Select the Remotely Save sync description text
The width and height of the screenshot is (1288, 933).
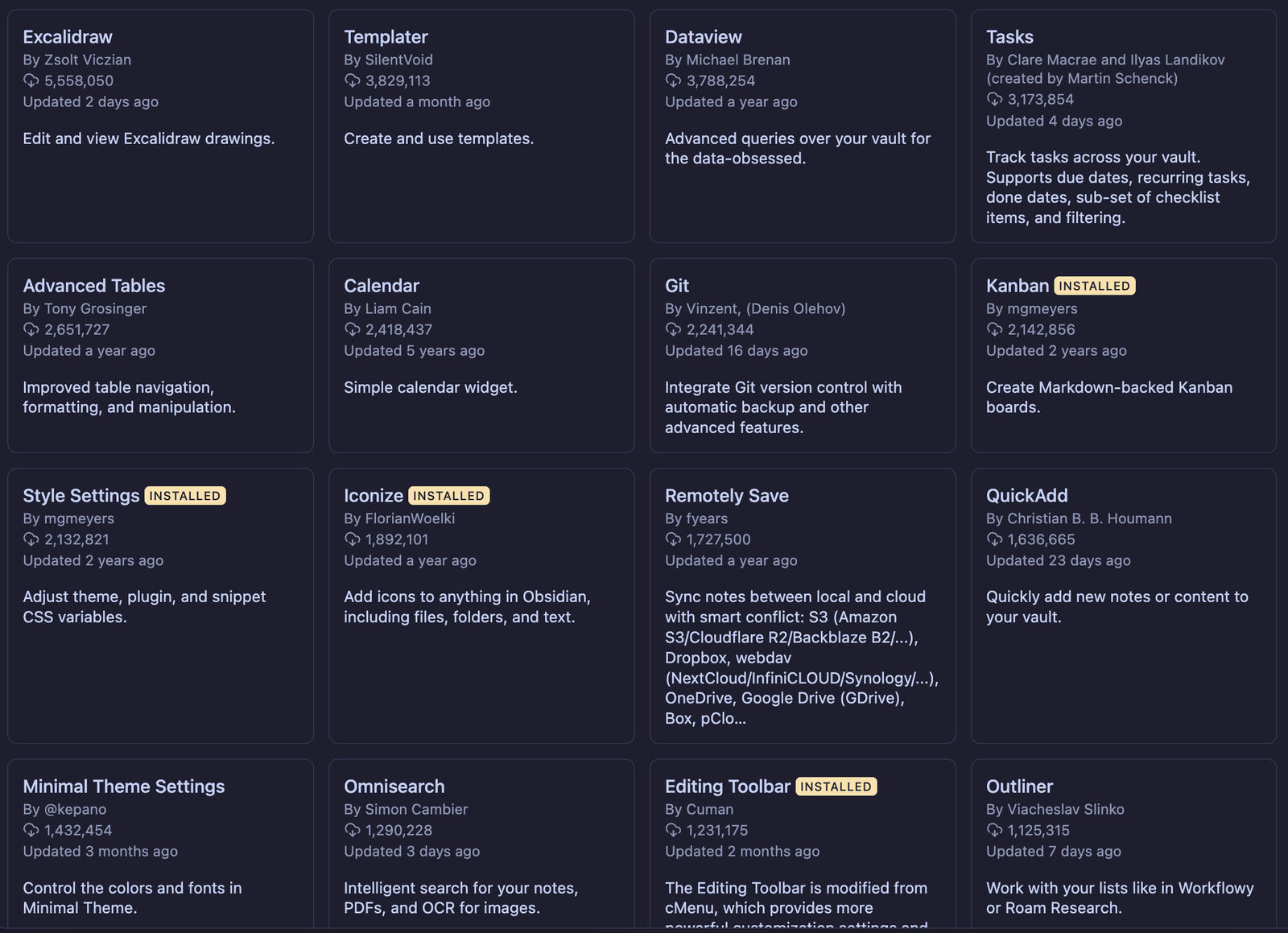[x=801, y=657]
